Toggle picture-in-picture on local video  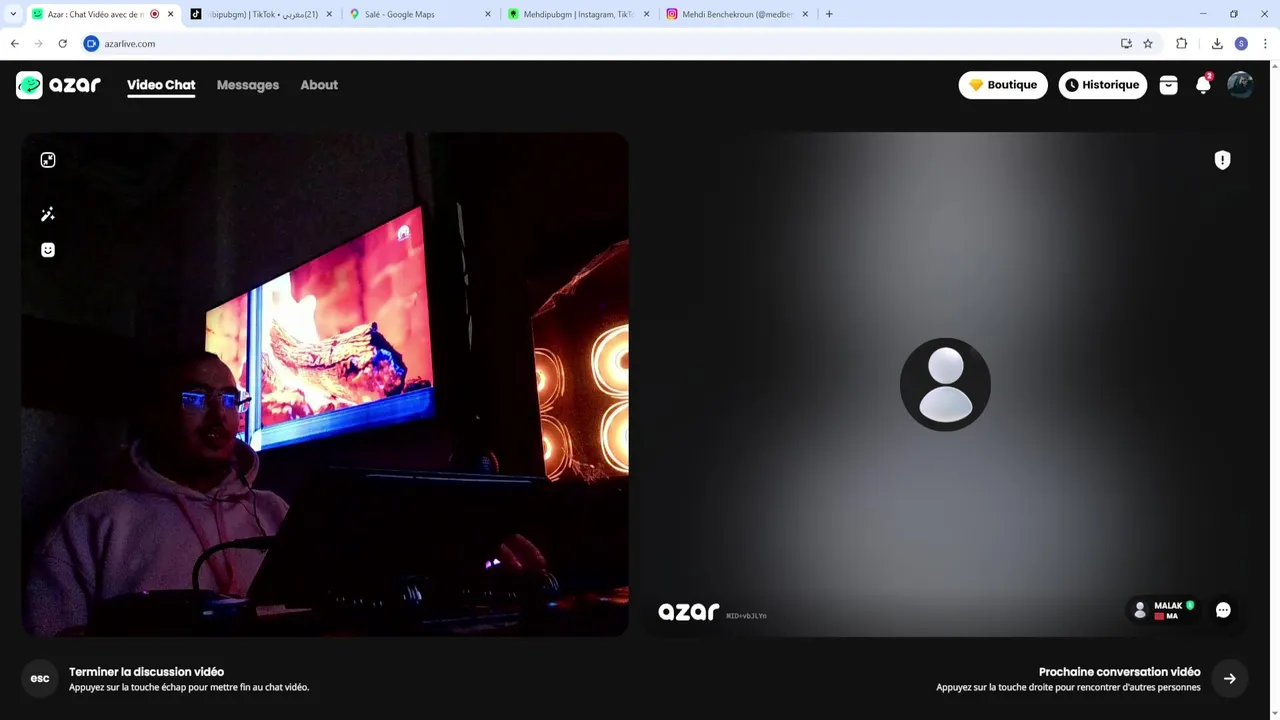pos(48,160)
